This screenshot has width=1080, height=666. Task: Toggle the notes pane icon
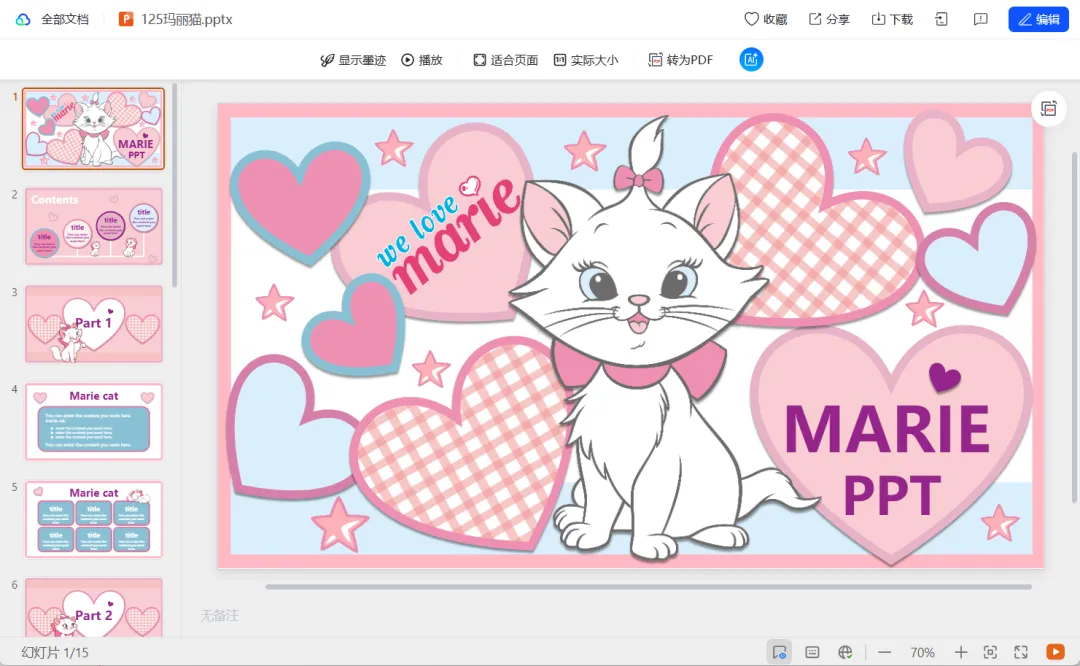[812, 652]
